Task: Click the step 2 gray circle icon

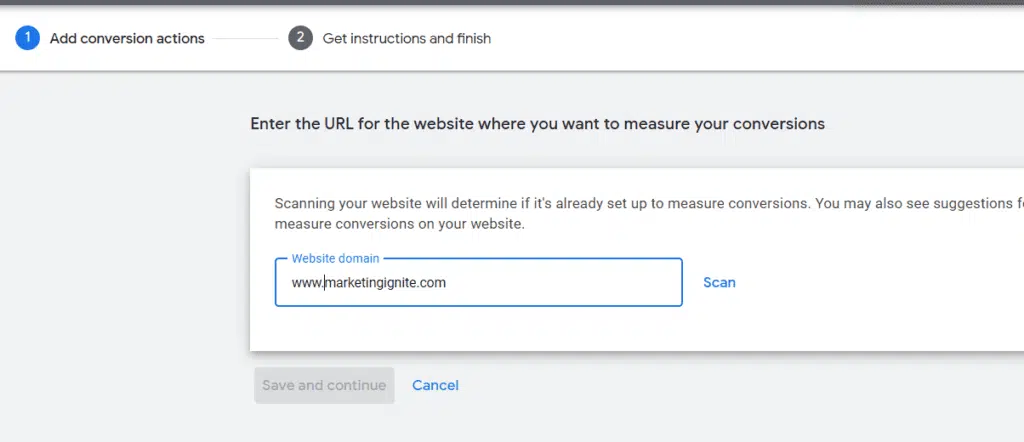Action: [x=299, y=38]
